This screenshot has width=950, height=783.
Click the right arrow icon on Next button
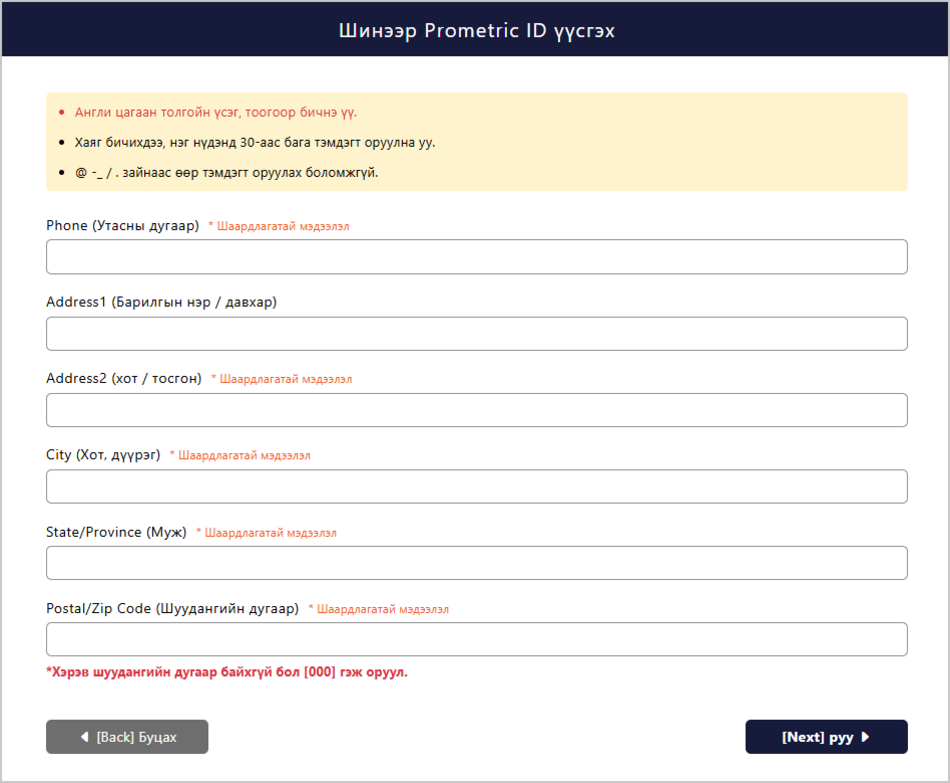click(x=865, y=737)
